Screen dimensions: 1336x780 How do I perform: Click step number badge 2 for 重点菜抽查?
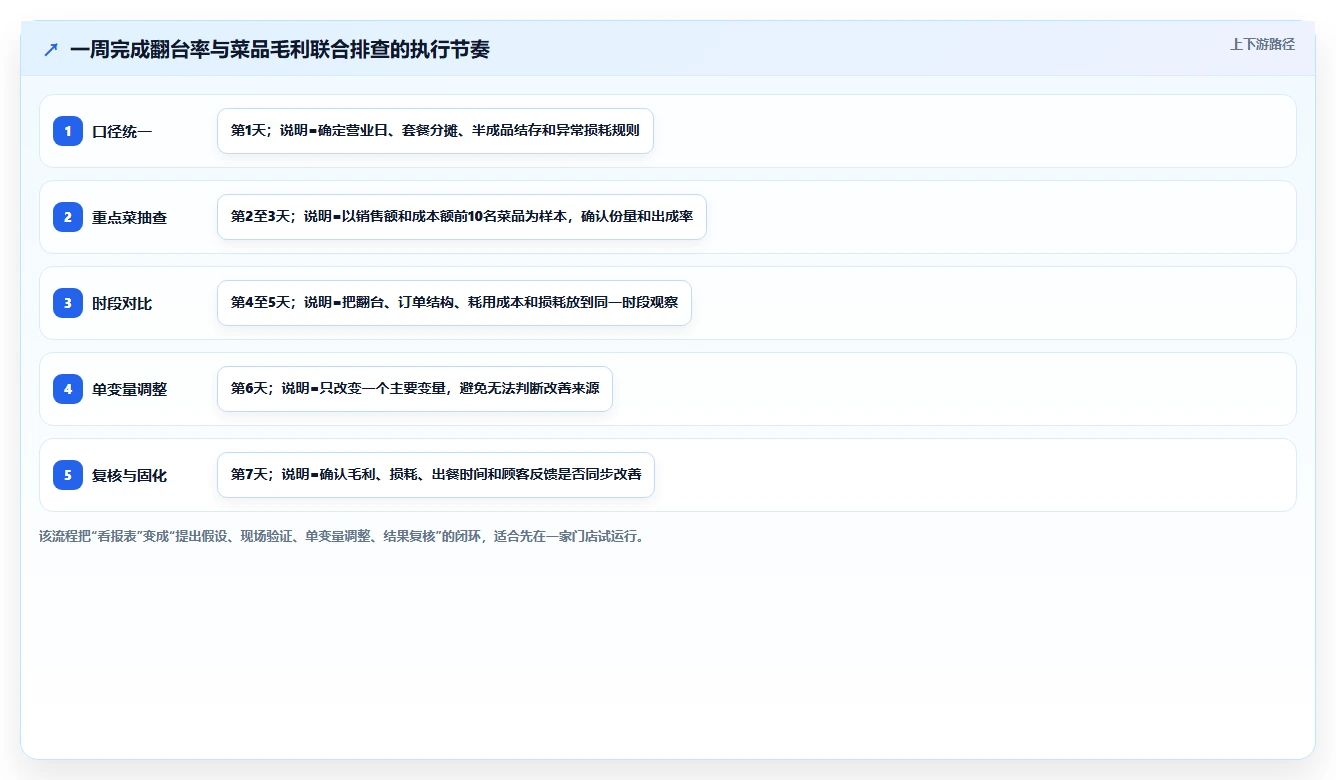point(68,217)
